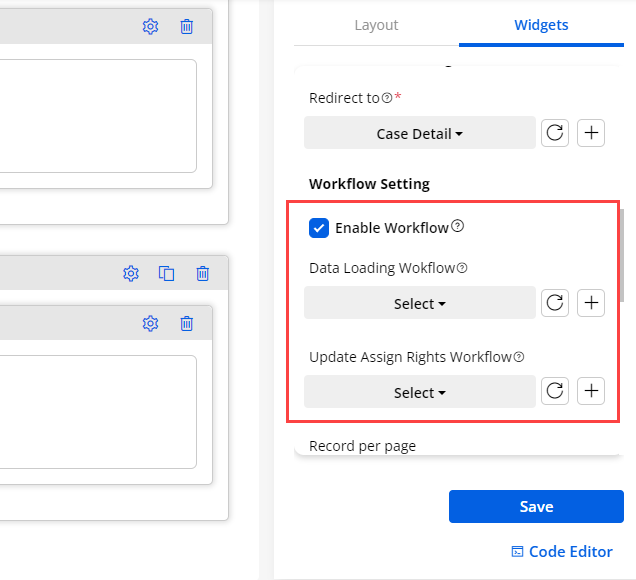Click the duplicate (copy) icon in panel header
636x580 pixels.
pyautogui.click(x=167, y=273)
